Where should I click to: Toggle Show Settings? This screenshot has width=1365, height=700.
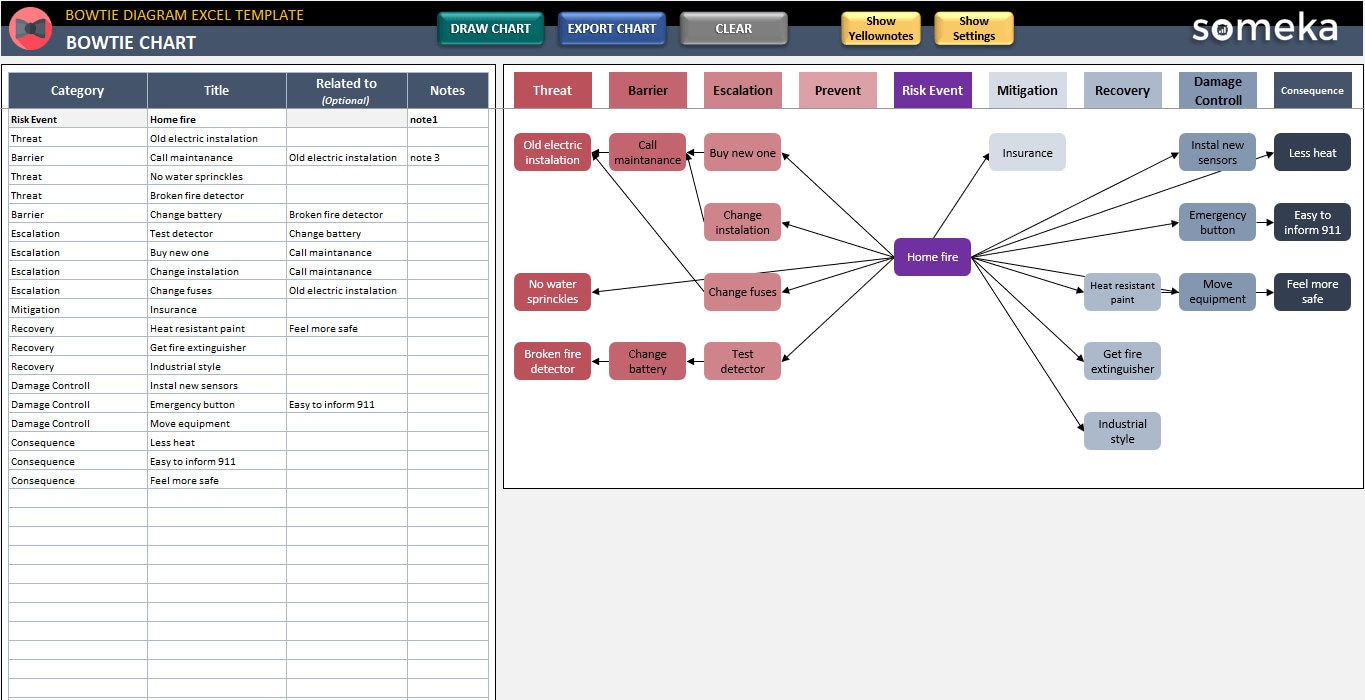[x=973, y=29]
